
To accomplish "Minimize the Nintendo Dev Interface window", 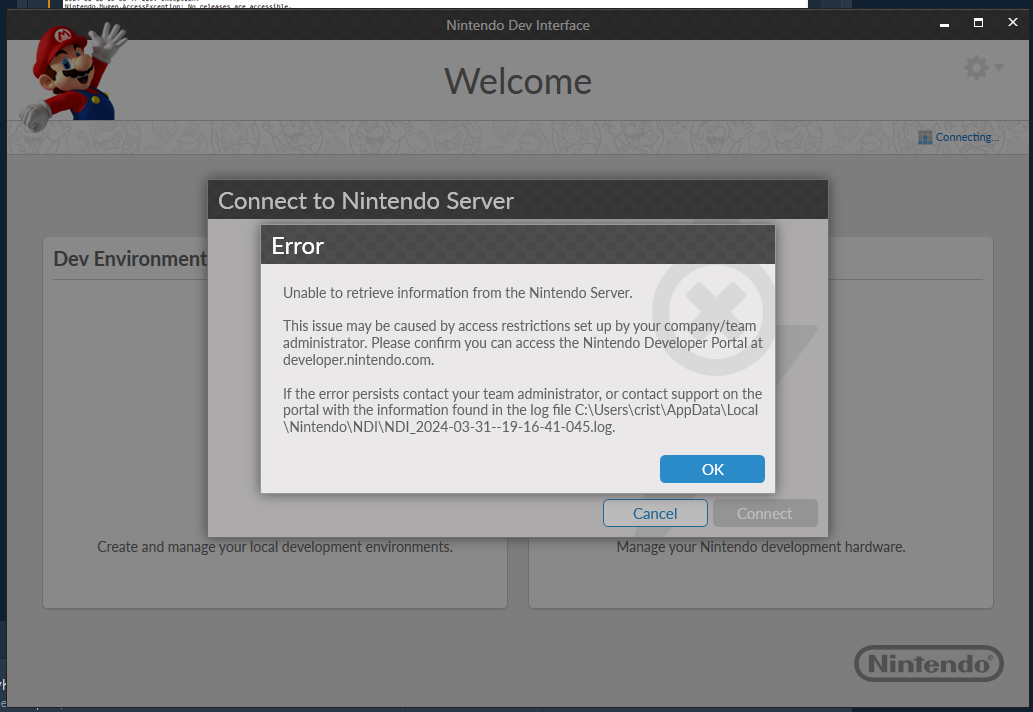I will click(944, 24).
